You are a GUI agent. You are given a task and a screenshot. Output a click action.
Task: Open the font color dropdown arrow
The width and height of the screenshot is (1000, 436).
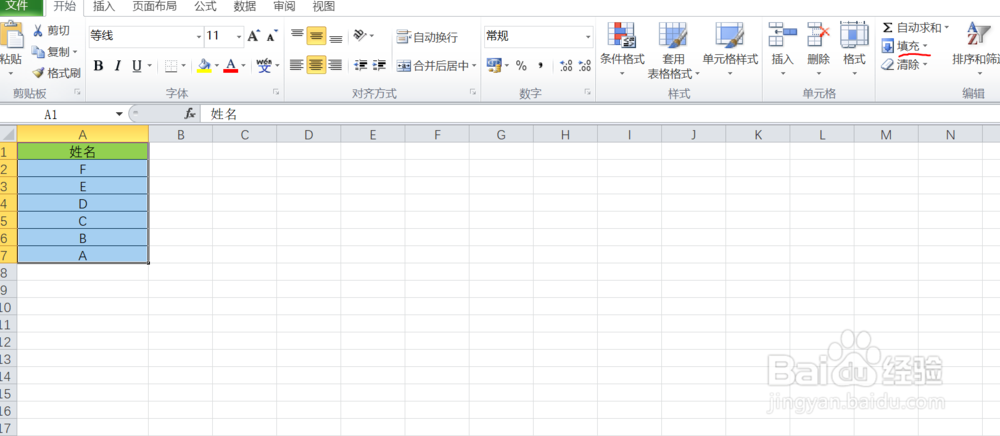(x=243, y=66)
